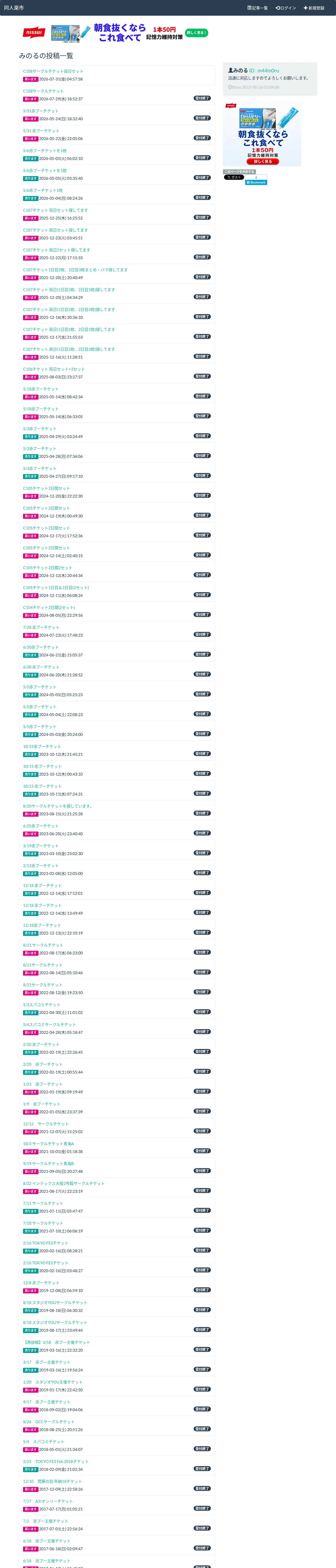This screenshot has width=336, height=1568.
Task: Click the ログイン sign-in icon link
Action: click(x=285, y=8)
